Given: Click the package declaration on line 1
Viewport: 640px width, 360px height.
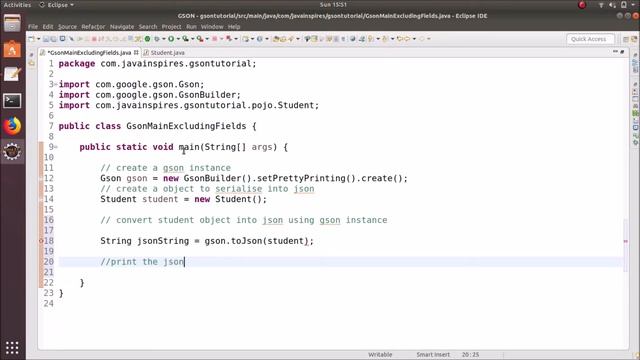Looking at the screenshot, I should 158,64.
